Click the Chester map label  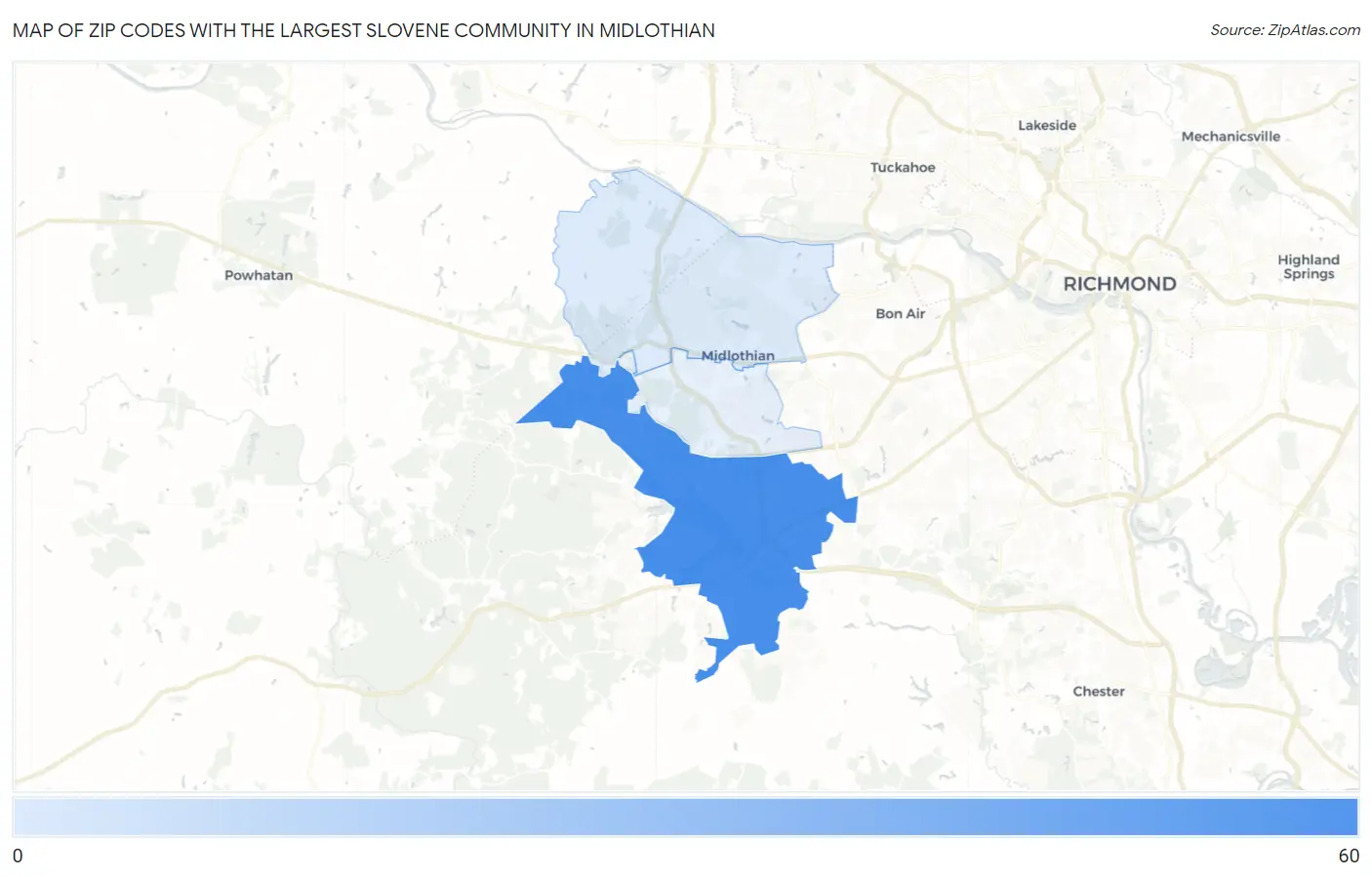pos(1099,691)
